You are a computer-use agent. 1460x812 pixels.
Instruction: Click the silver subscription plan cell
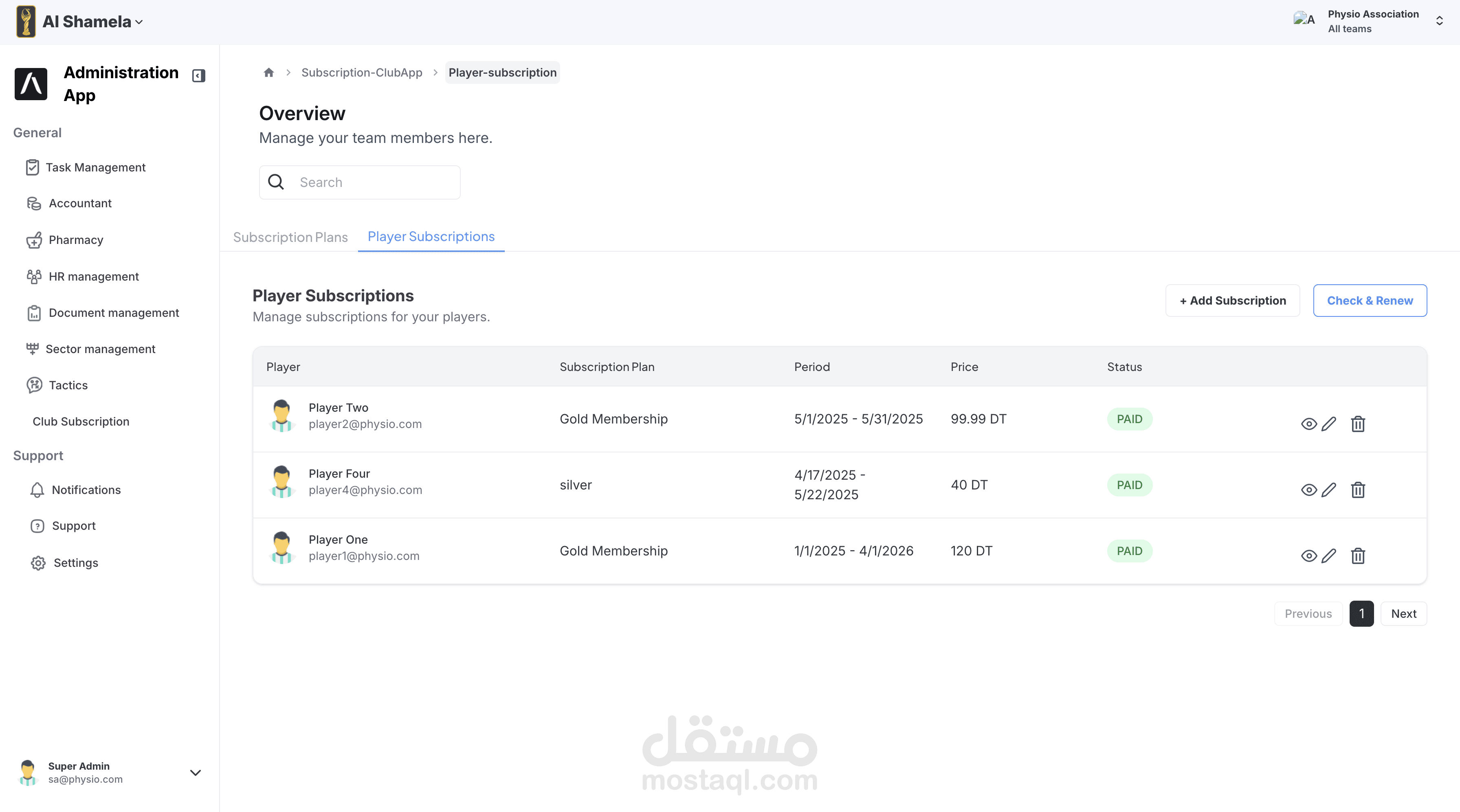(x=575, y=485)
